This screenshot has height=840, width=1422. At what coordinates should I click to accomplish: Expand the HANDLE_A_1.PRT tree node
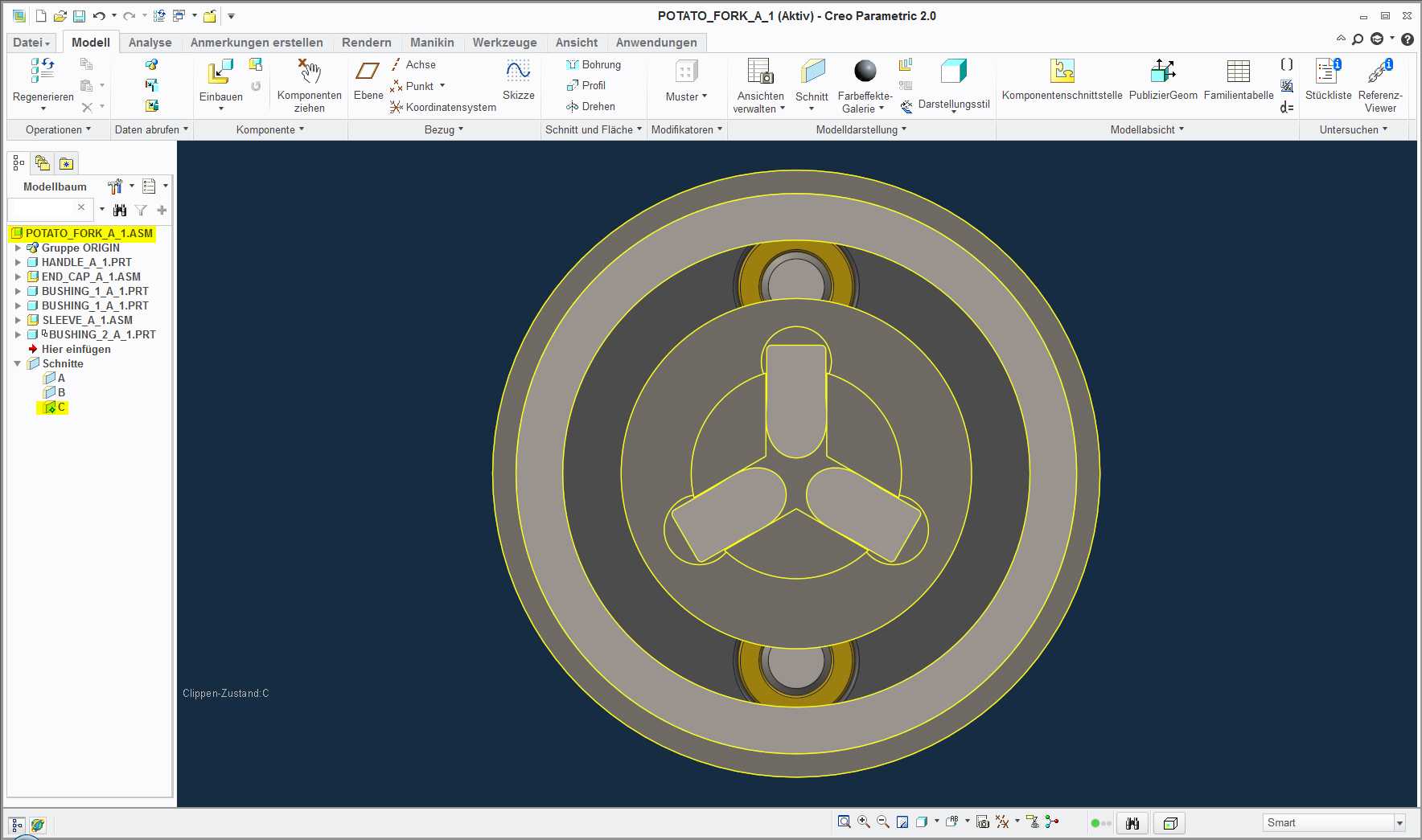click(x=18, y=262)
